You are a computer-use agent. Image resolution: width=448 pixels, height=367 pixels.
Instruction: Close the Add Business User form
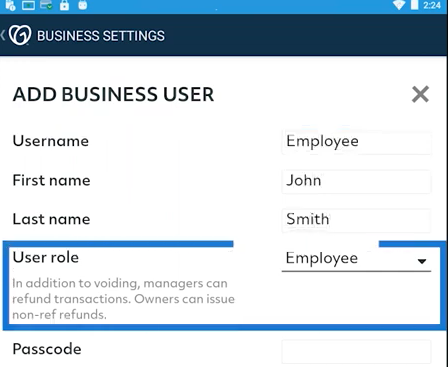pos(420,94)
